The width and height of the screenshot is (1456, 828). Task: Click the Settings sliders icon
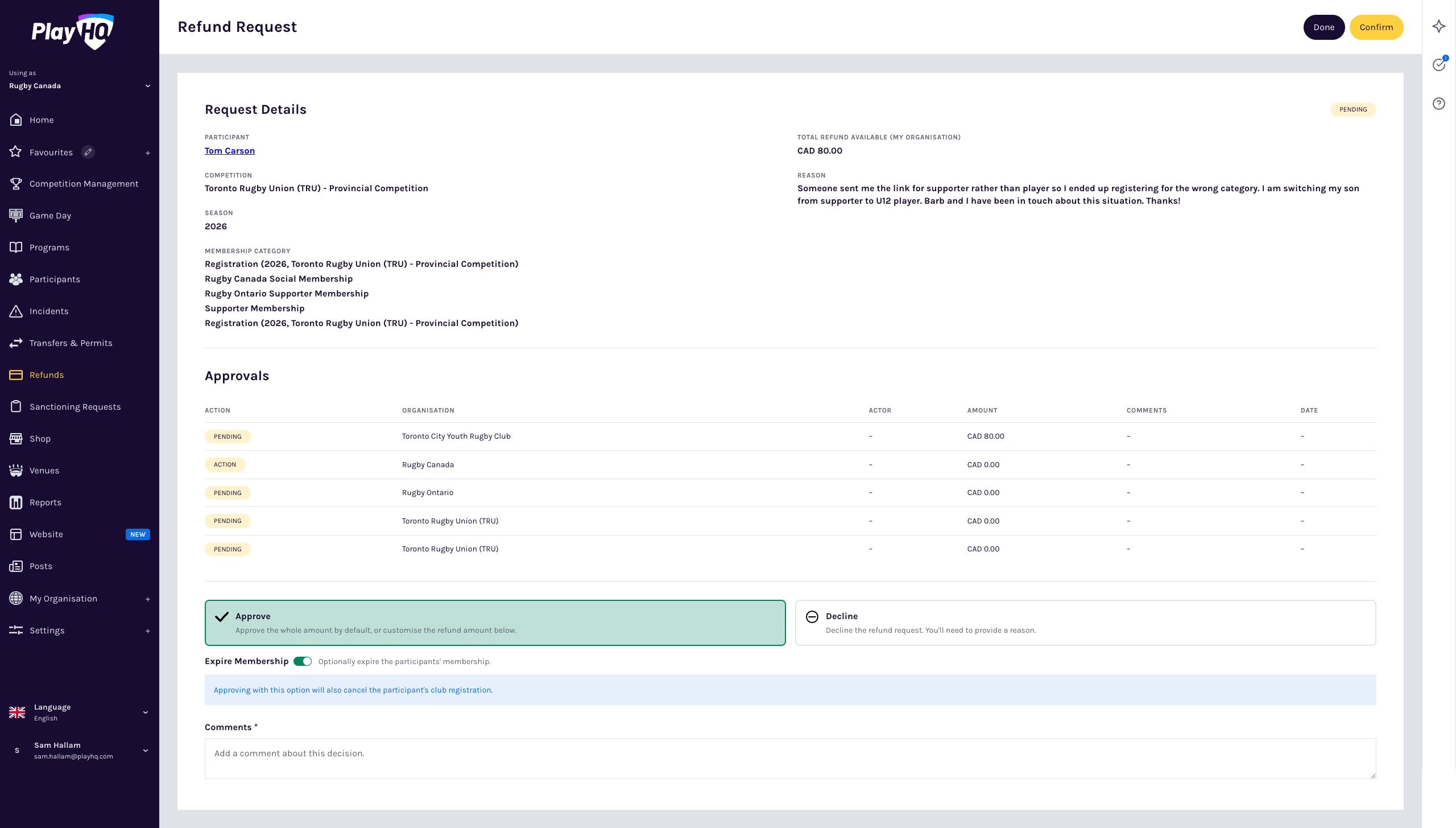(x=16, y=631)
